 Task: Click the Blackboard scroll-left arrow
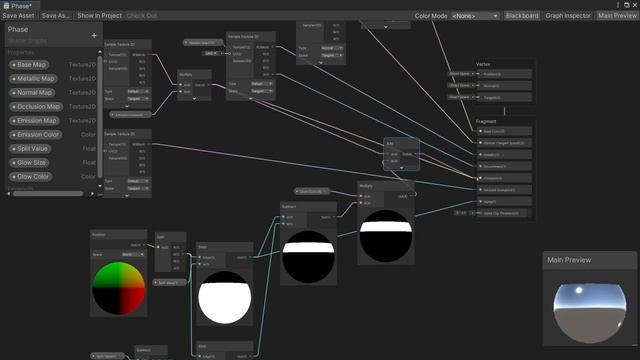click(x=9, y=194)
